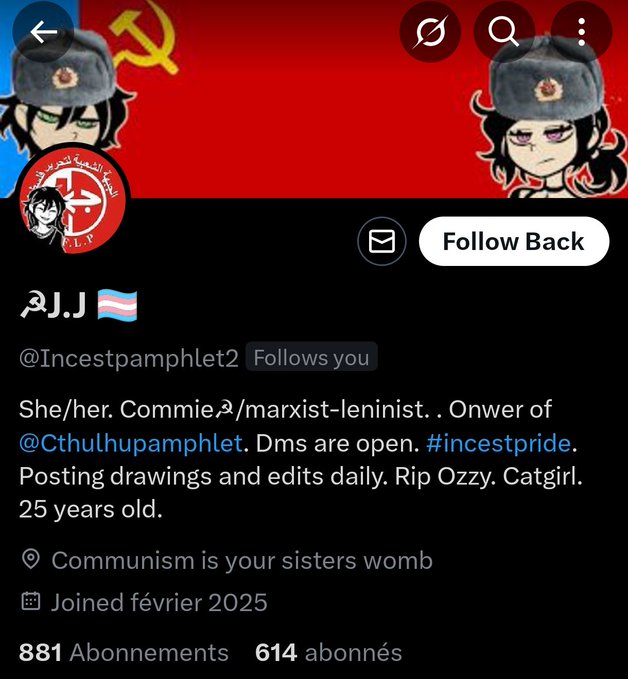
Task: Click the blue hashtag link in the bio
Action: (x=499, y=443)
